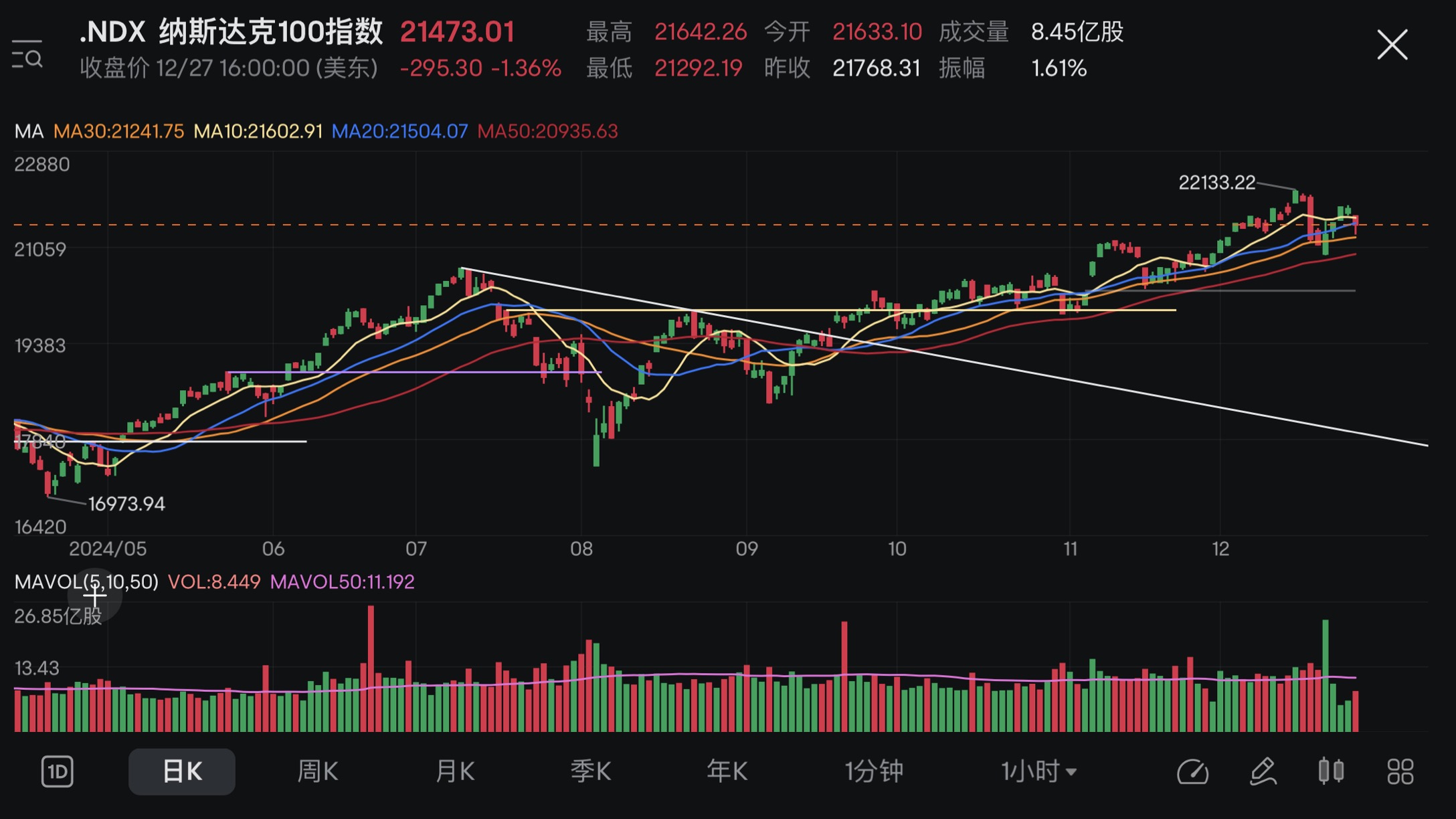Screen dimensions: 1456x819
Task: Tap the MA20:21504.07 indicator value
Action: coord(399,131)
